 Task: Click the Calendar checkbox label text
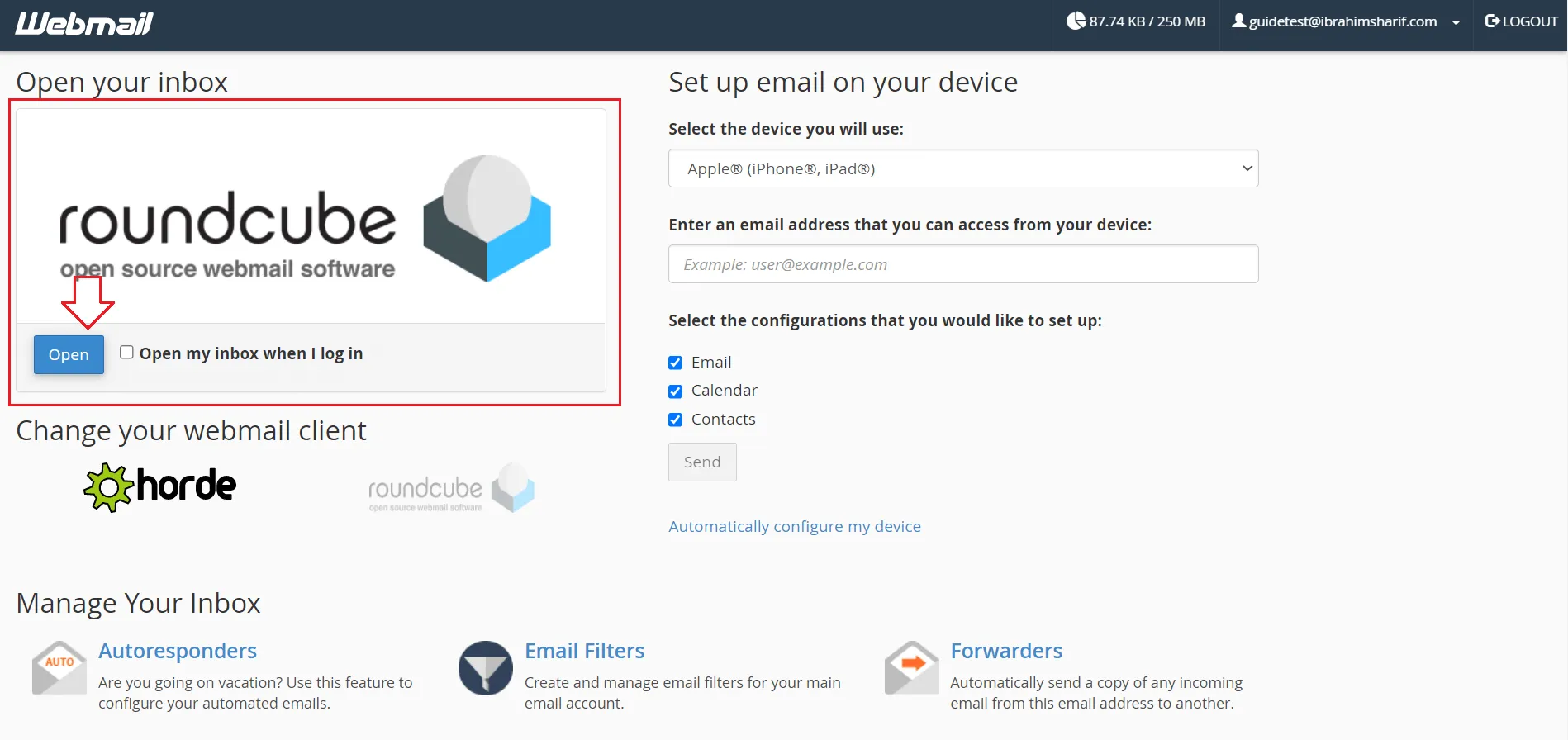tap(725, 390)
